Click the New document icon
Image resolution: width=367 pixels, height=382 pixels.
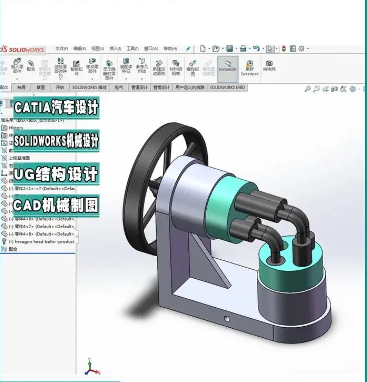coord(203,49)
